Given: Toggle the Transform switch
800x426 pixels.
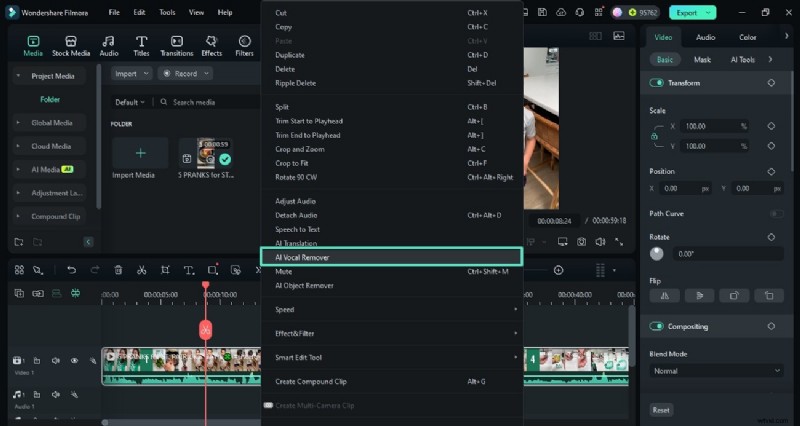Looking at the screenshot, I should (x=656, y=83).
